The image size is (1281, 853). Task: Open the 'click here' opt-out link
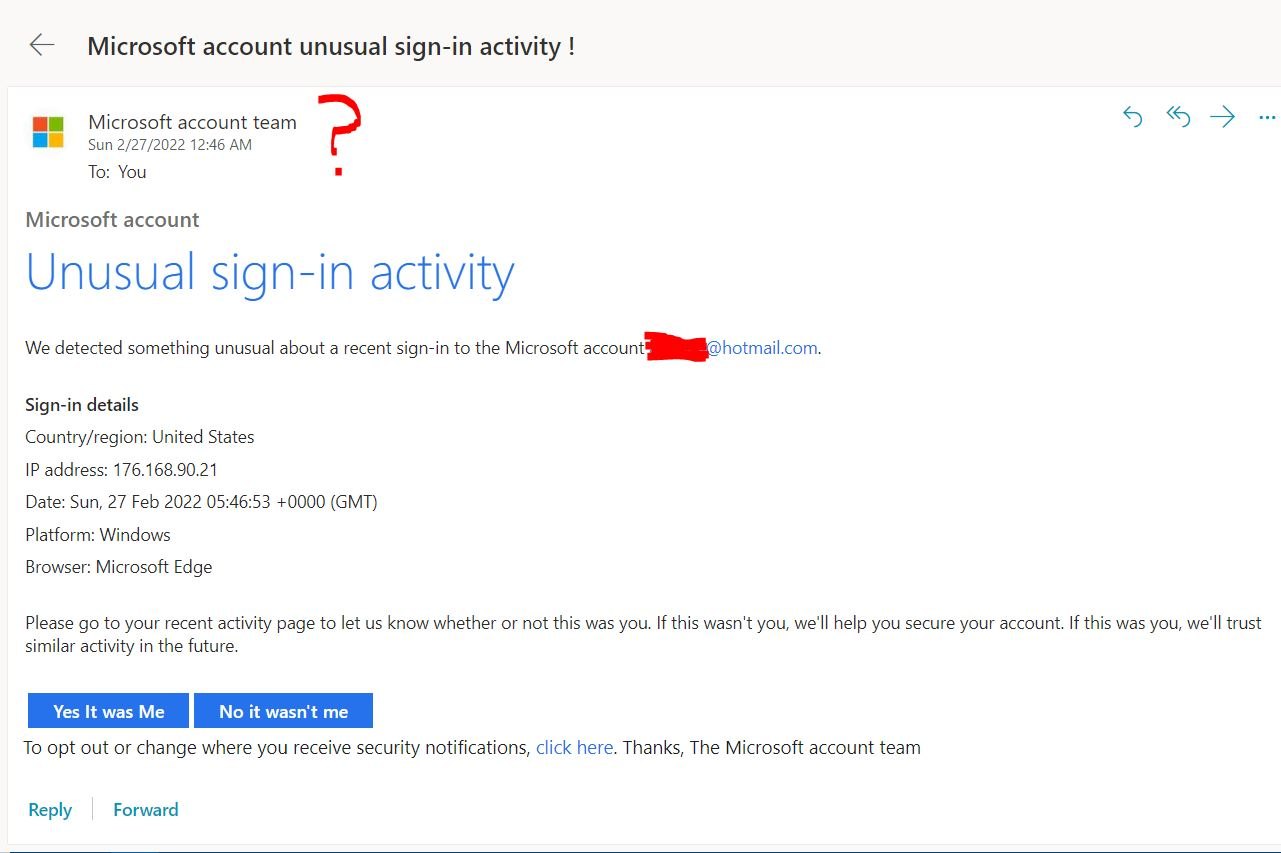point(574,747)
